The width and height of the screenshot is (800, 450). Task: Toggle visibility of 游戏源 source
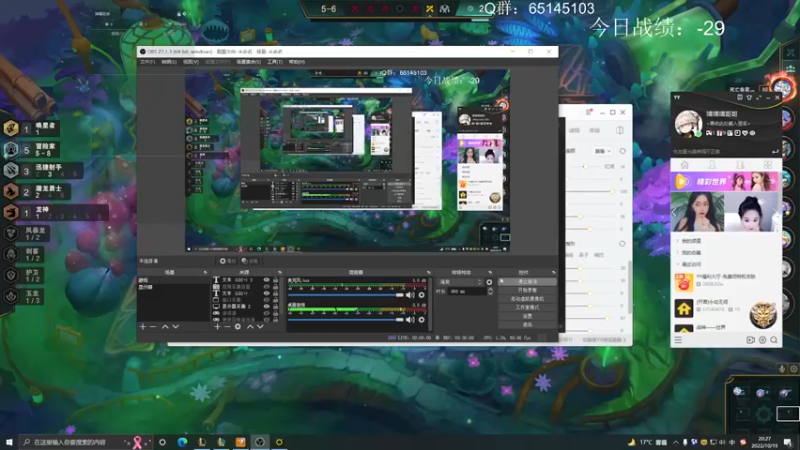(x=266, y=313)
